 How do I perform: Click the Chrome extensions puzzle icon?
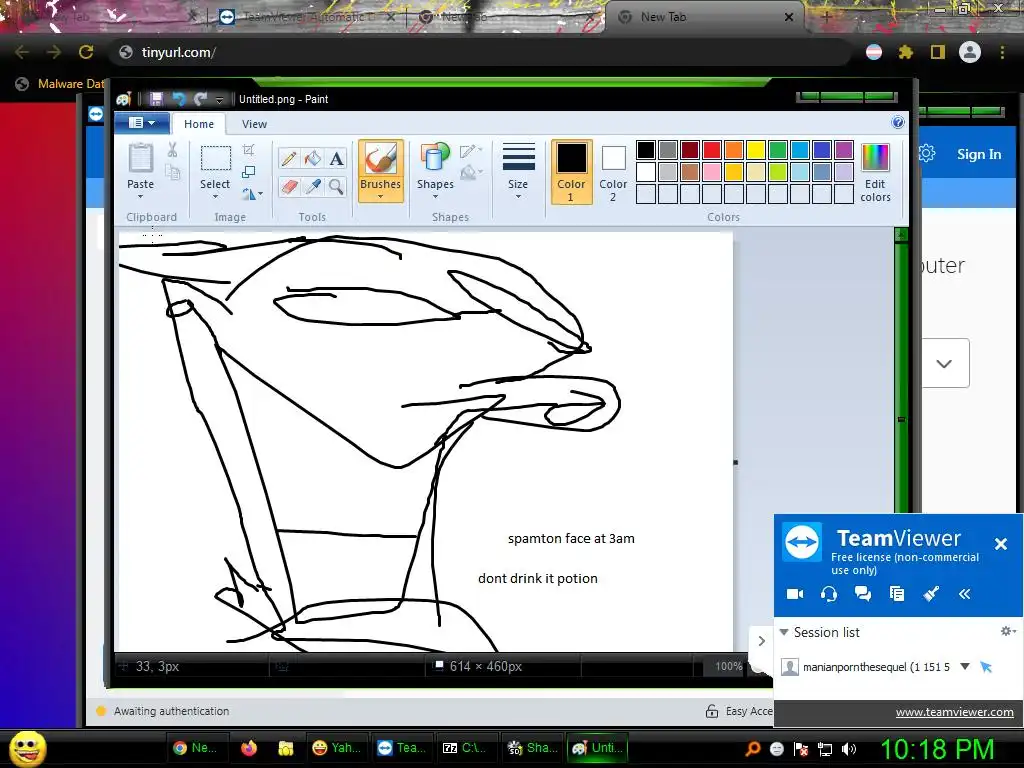point(905,52)
